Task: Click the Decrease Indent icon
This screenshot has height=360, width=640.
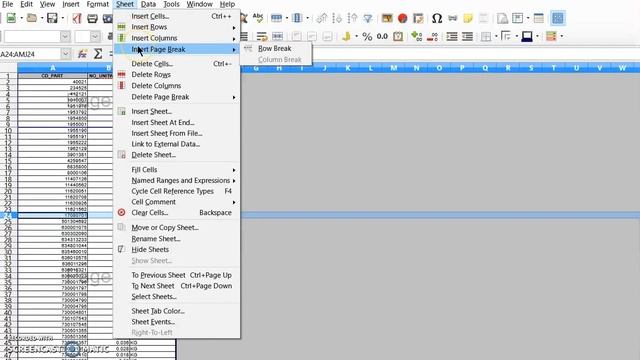Action: point(467,37)
